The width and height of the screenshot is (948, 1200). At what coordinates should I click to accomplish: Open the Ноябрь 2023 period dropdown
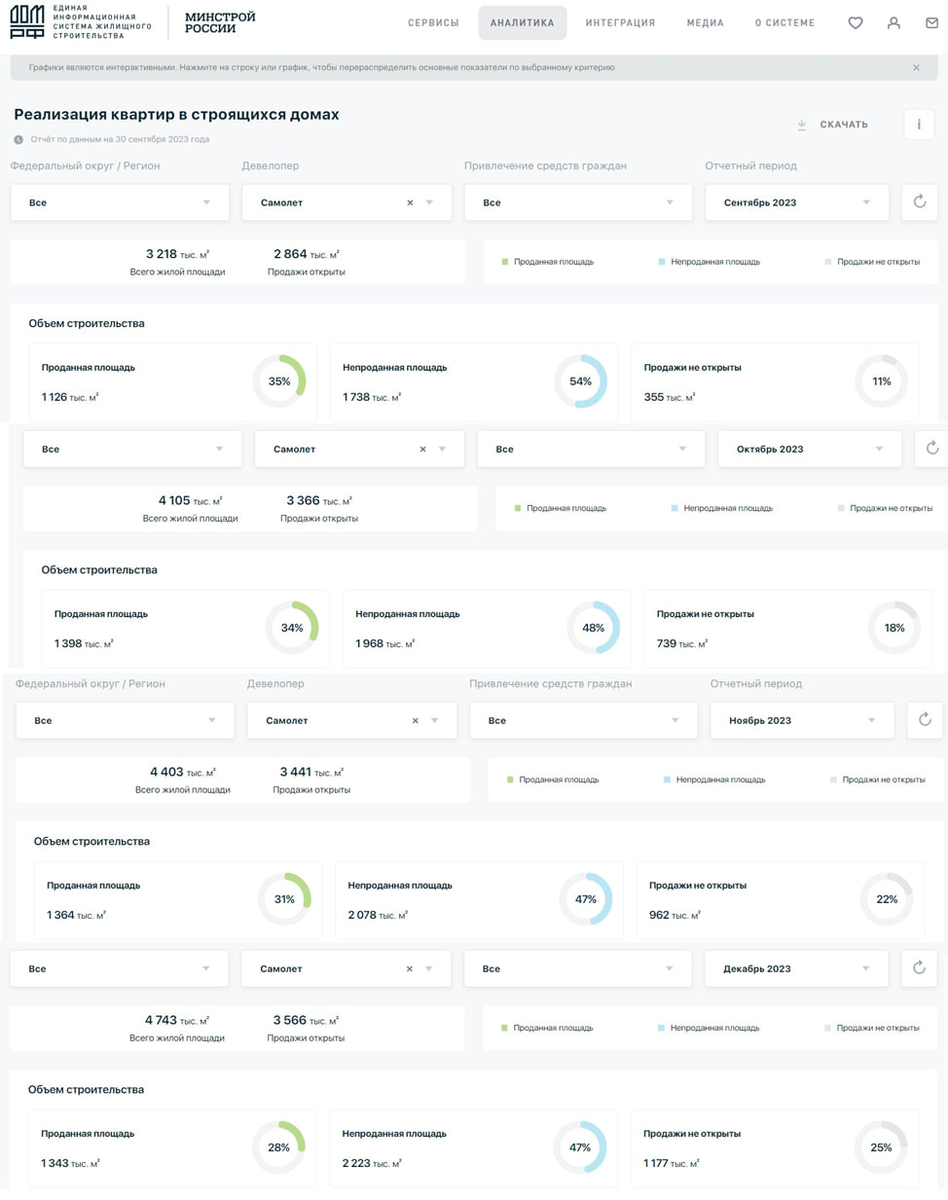pos(802,720)
